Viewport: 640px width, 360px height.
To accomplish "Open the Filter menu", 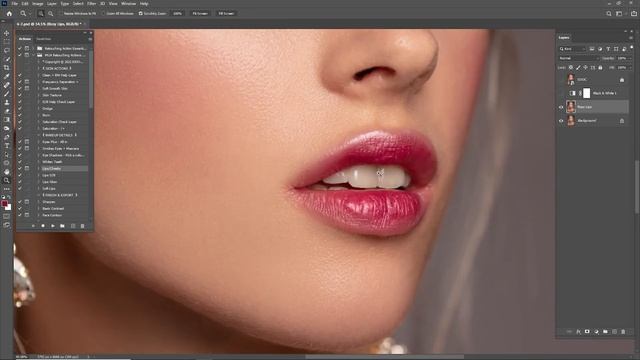I will [x=91, y=4].
